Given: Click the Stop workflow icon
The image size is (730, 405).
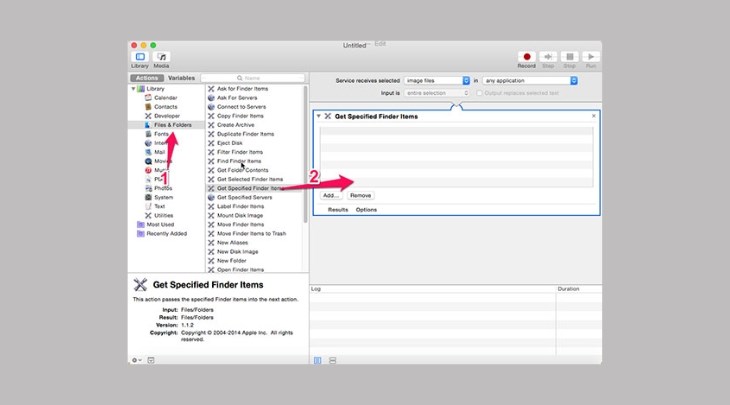Looking at the screenshot, I should click(x=570, y=58).
